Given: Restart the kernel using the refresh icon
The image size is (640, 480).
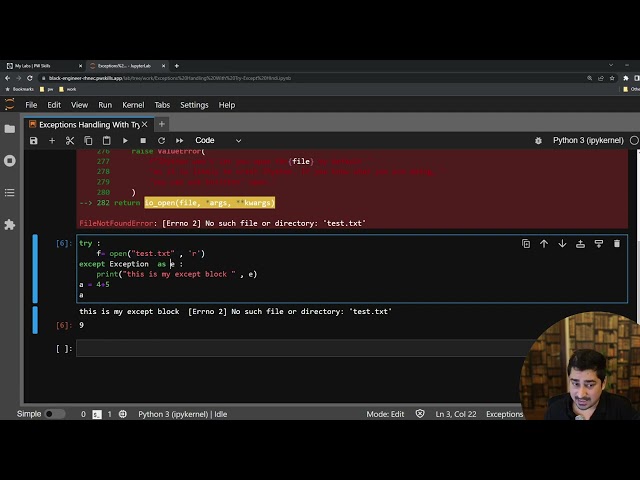Looking at the screenshot, I should [x=161, y=141].
